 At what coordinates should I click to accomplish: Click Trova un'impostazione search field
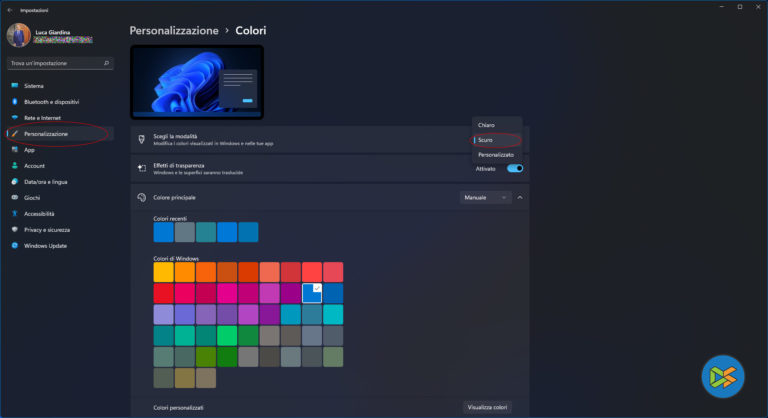click(x=60, y=63)
